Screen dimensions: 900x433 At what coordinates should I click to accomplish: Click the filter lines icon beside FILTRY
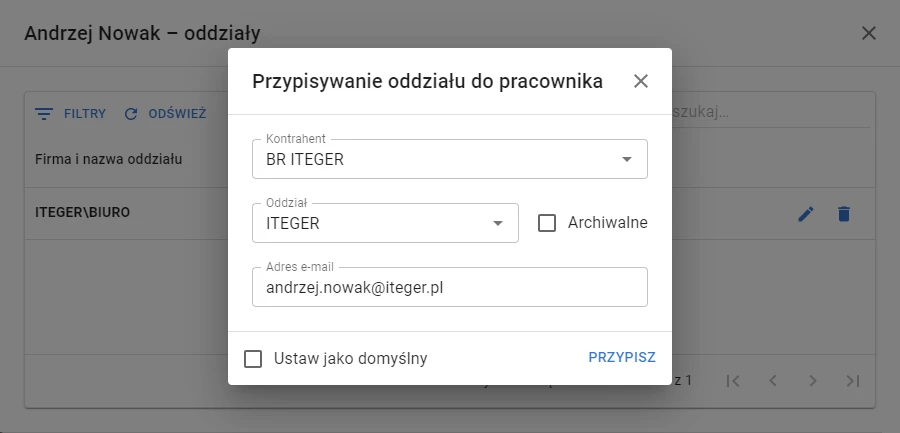(43, 114)
